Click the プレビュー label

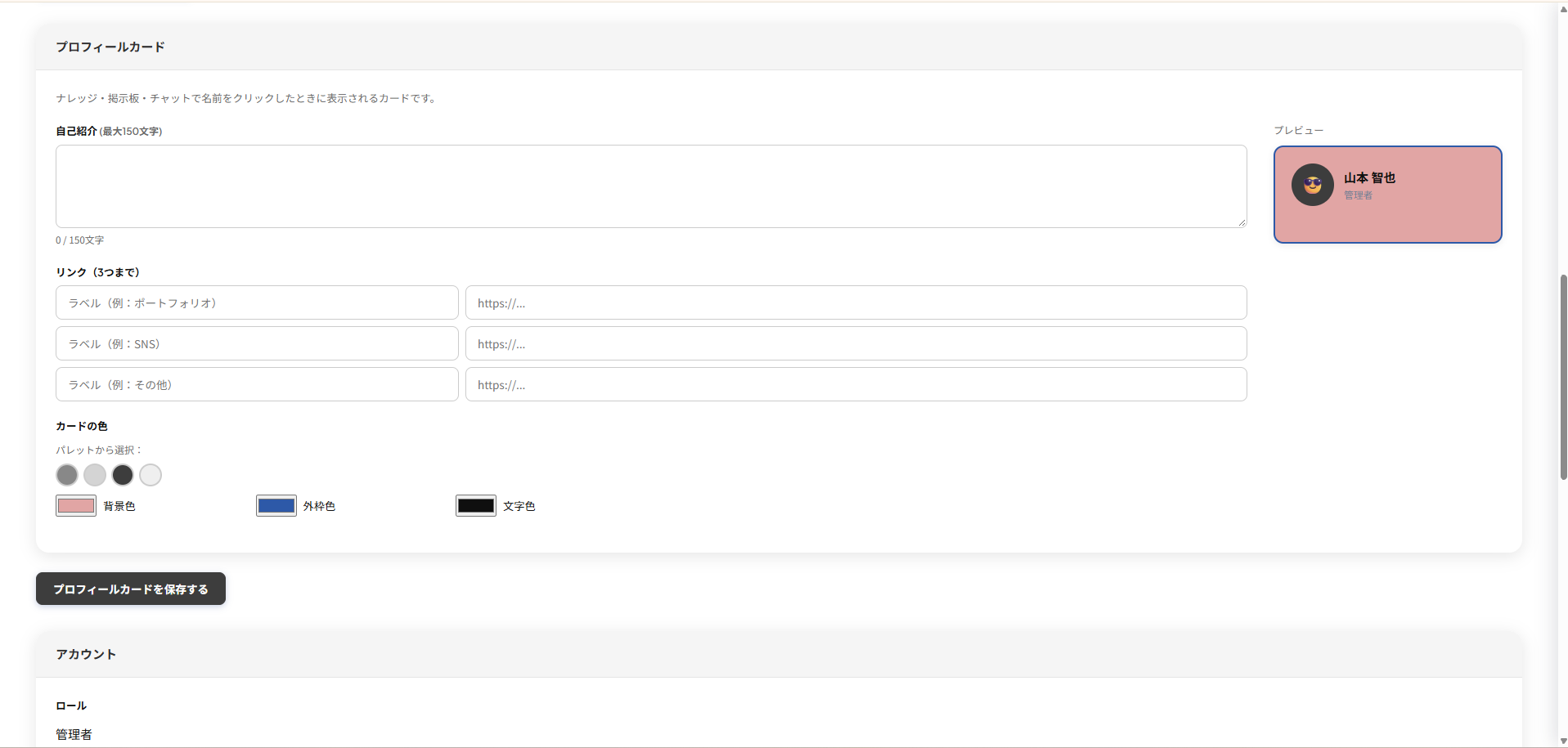[x=1298, y=130]
